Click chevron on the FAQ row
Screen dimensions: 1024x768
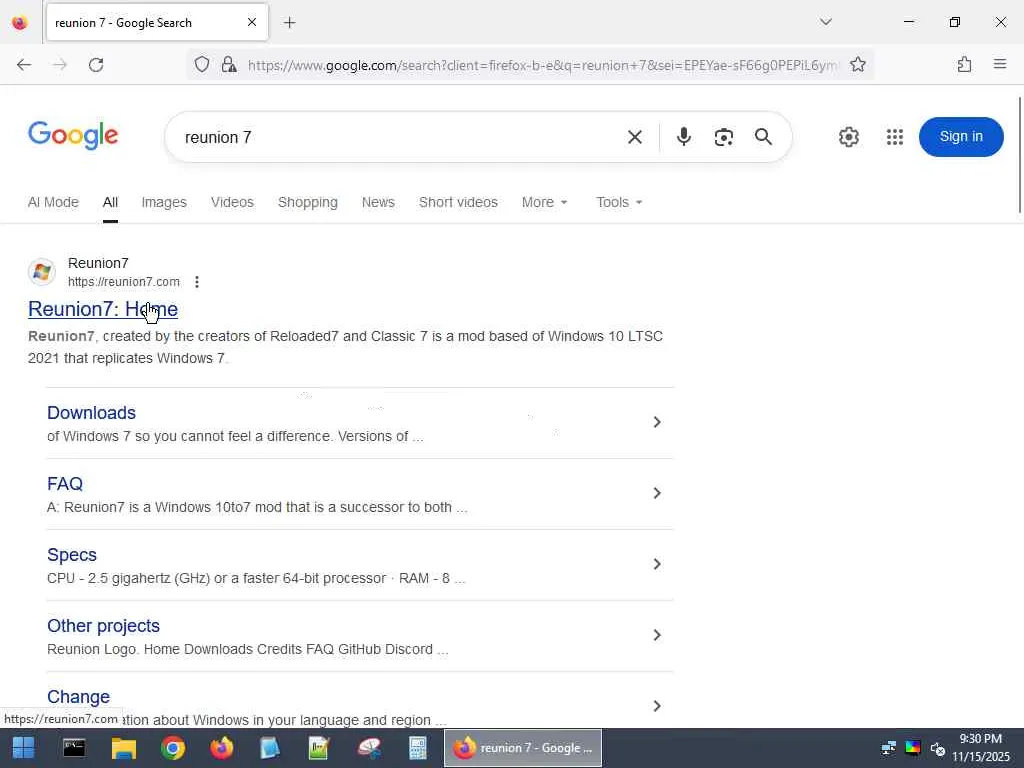coord(657,493)
